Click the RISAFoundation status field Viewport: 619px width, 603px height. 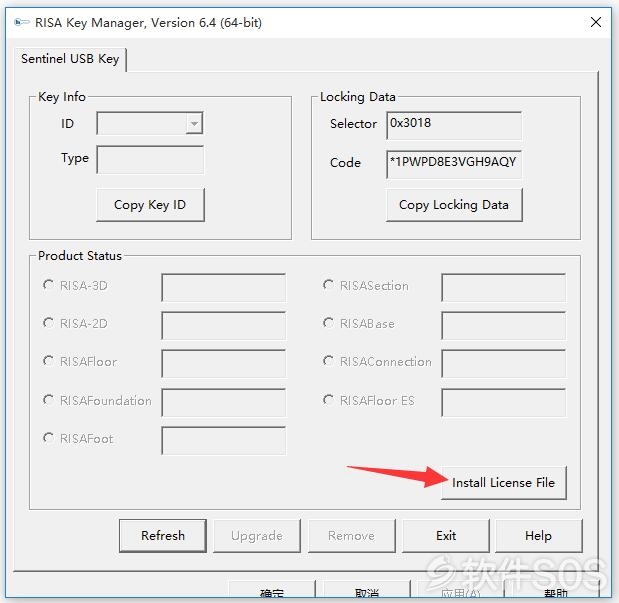(x=223, y=402)
